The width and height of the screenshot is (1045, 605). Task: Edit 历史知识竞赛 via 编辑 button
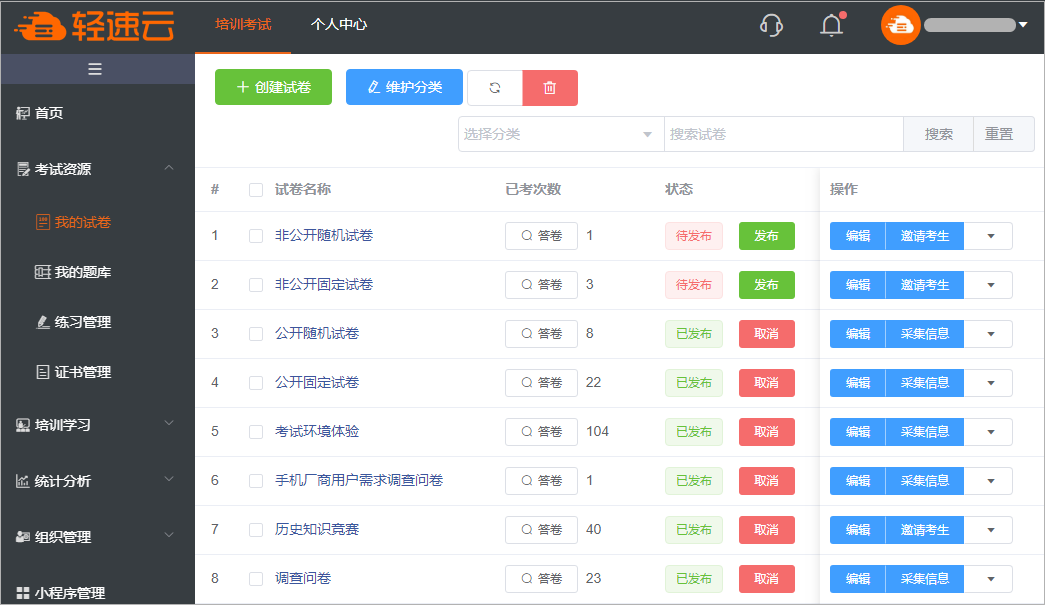(858, 530)
